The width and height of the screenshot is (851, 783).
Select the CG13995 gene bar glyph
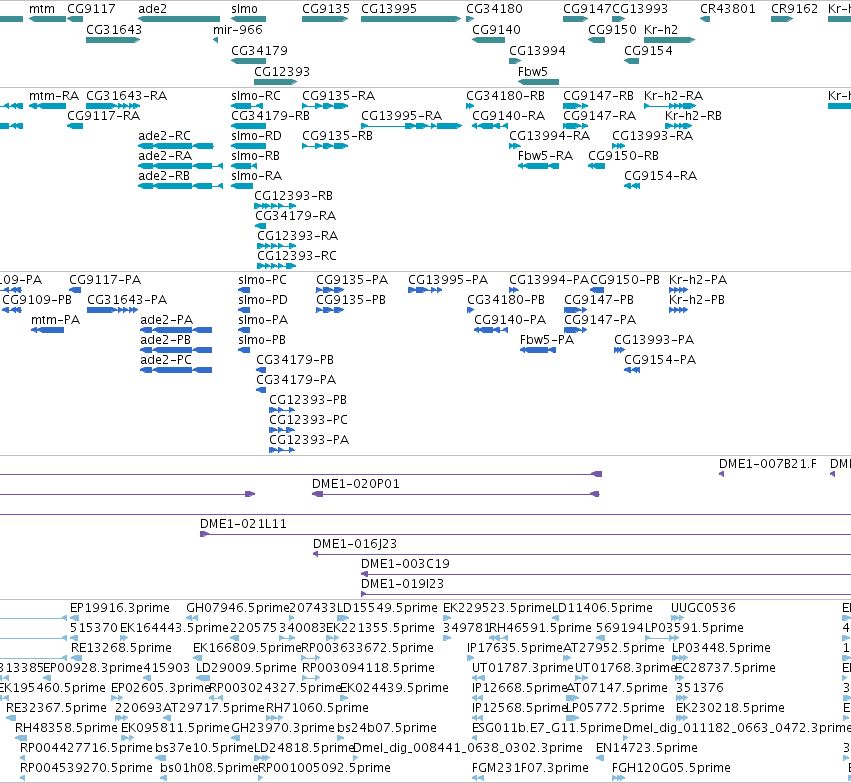(411, 20)
